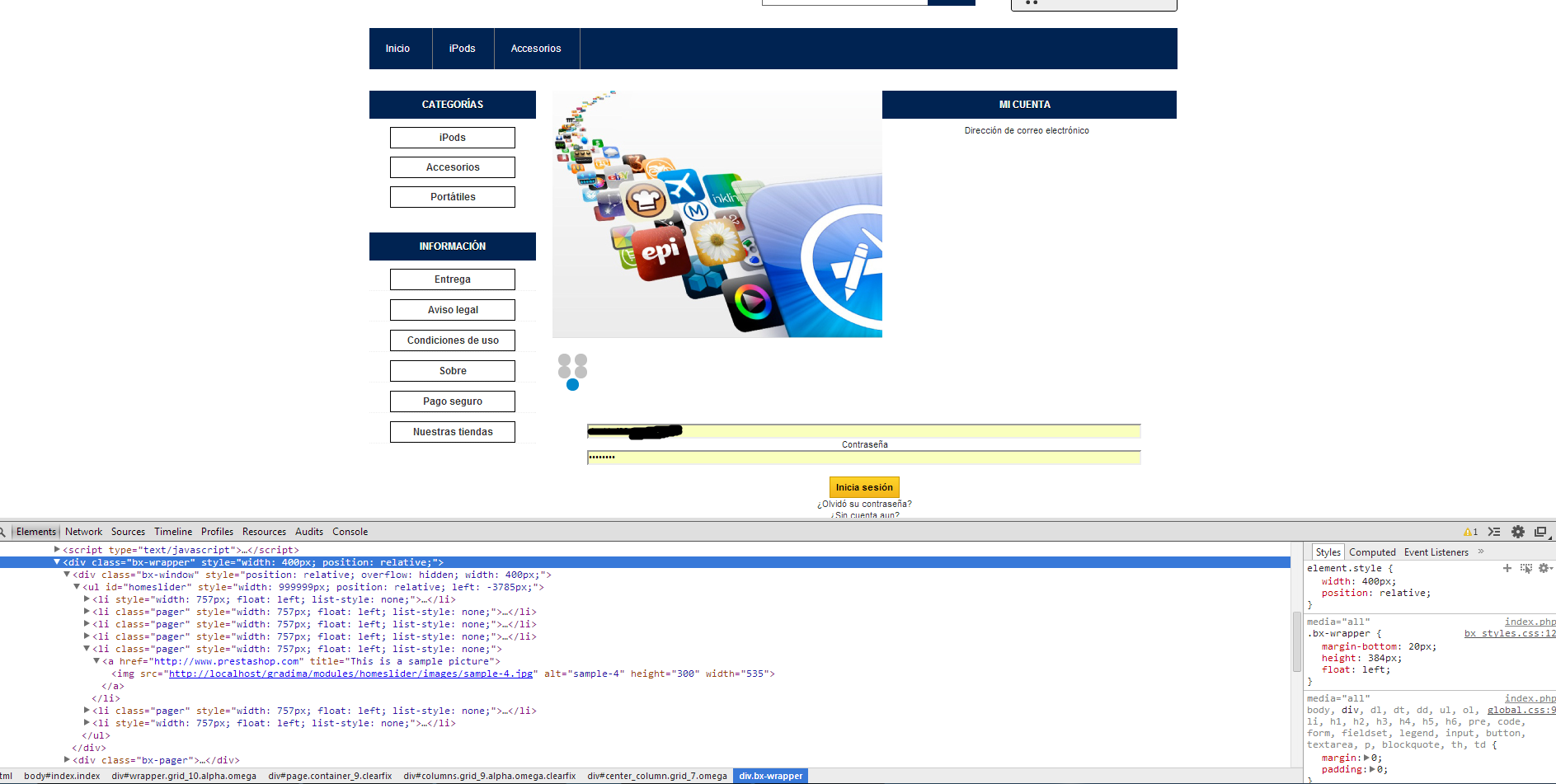Open the Entrega information page
The image size is (1556, 784).
[x=453, y=279]
